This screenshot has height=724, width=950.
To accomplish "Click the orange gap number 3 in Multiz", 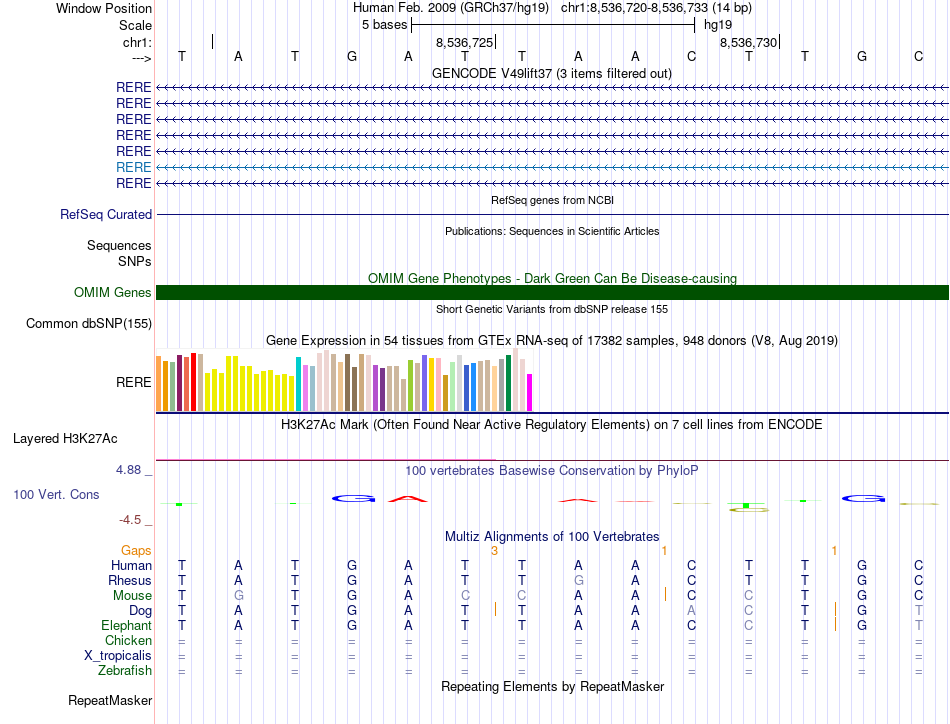I will [494, 551].
